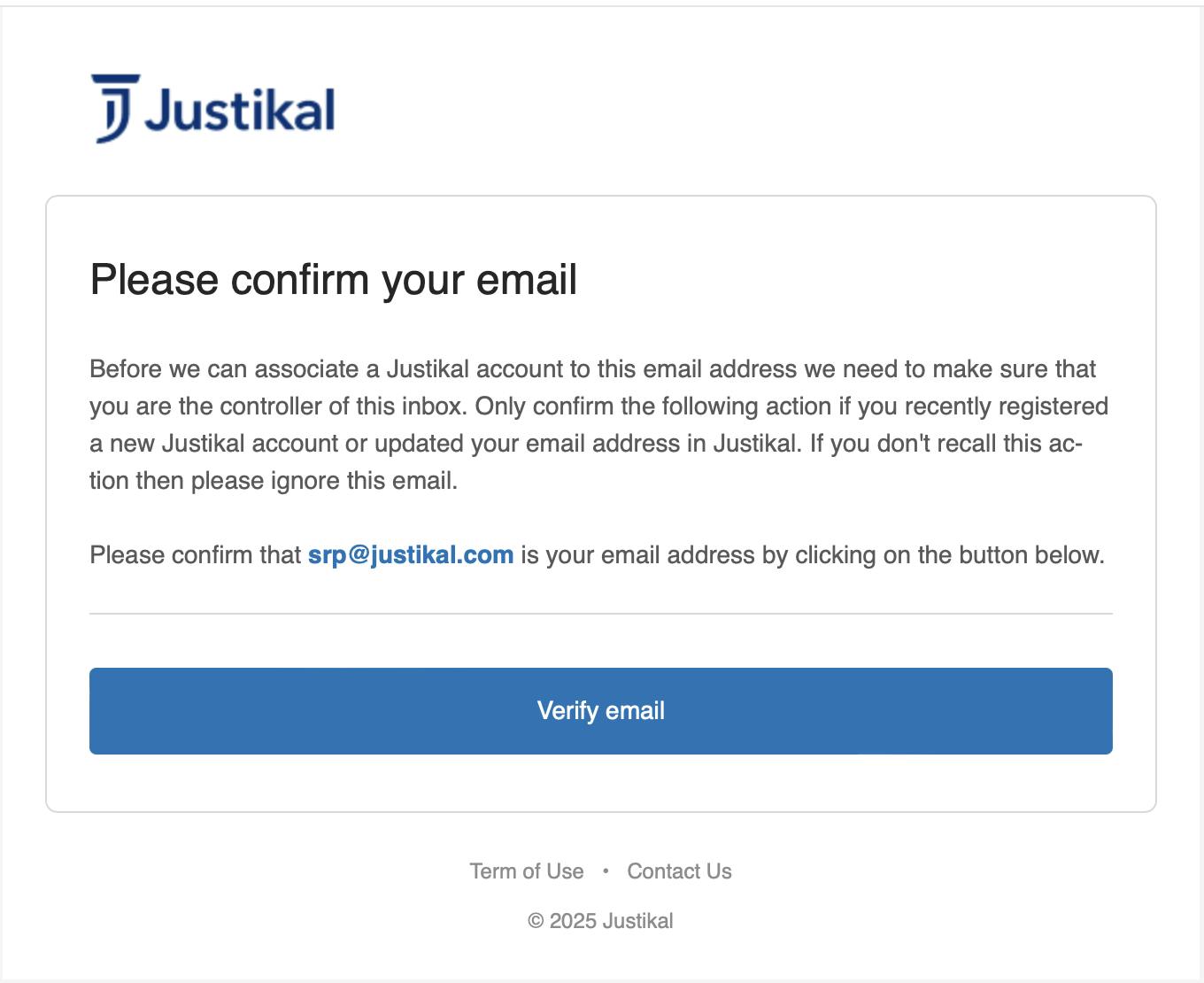This screenshot has width=1204, height=983.
Task: Click the © 2025 Justikal copyright text
Action: 600,921
